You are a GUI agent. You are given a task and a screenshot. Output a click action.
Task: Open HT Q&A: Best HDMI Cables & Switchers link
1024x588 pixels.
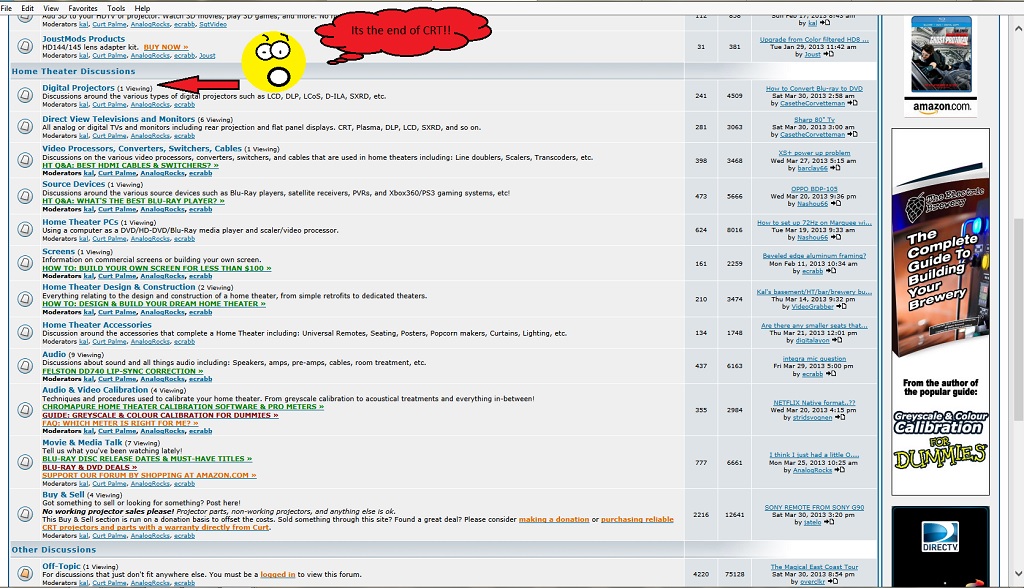click(x=131, y=165)
